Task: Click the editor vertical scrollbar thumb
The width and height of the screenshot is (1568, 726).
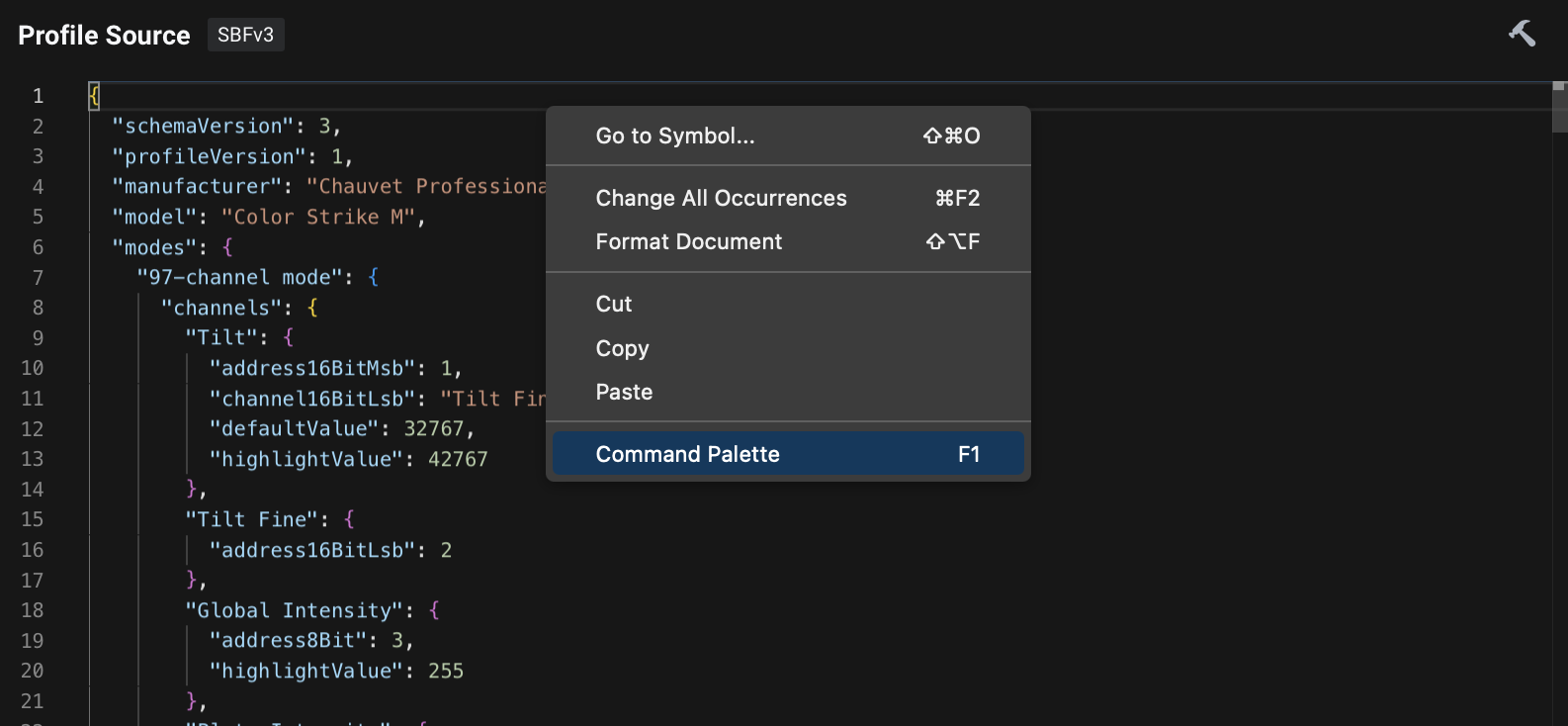Action: click(1559, 106)
